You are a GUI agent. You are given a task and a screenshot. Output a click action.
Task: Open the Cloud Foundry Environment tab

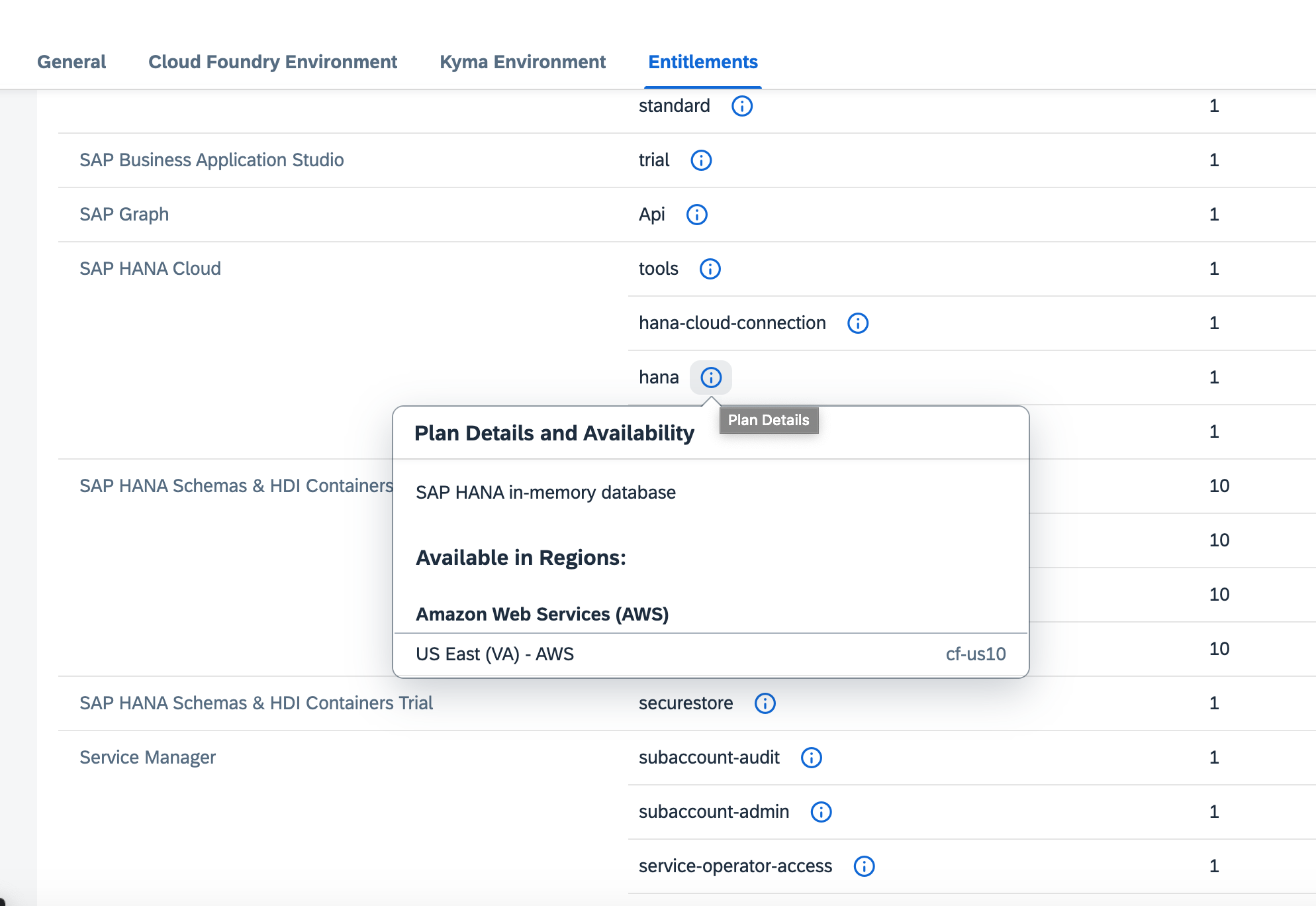pyautogui.click(x=272, y=62)
